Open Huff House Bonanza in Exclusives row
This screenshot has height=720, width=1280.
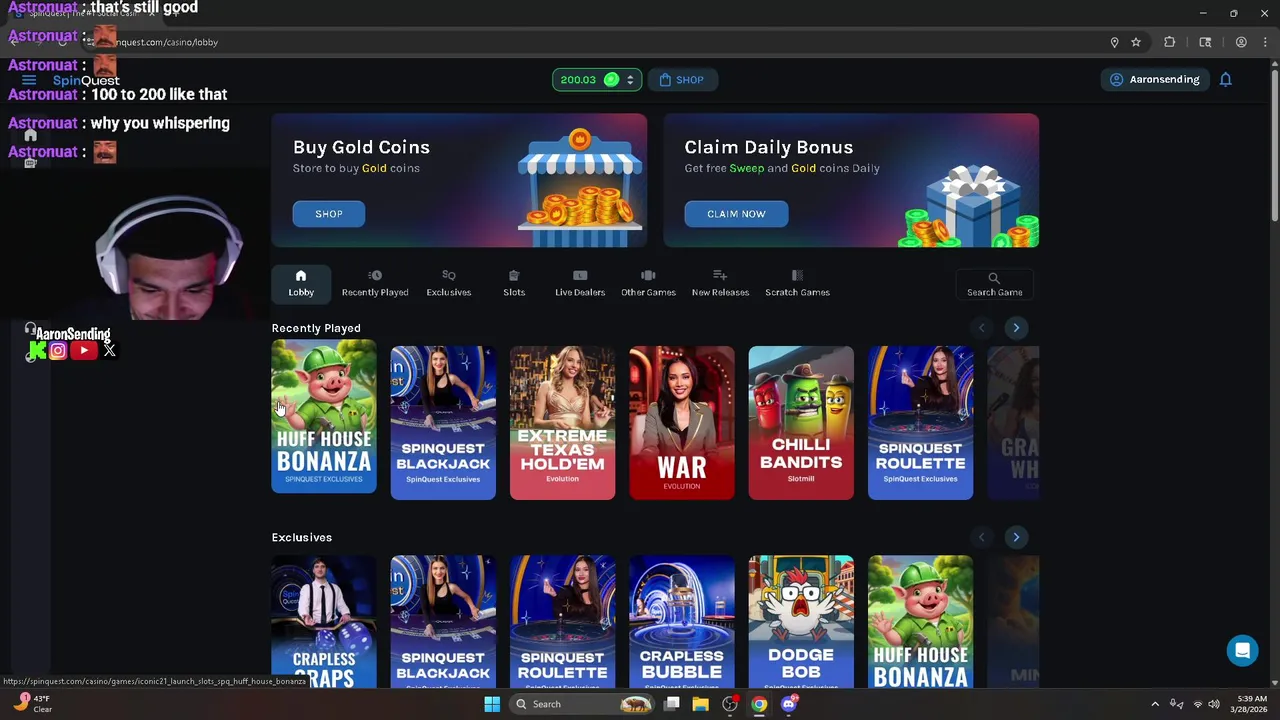pyautogui.click(x=920, y=621)
